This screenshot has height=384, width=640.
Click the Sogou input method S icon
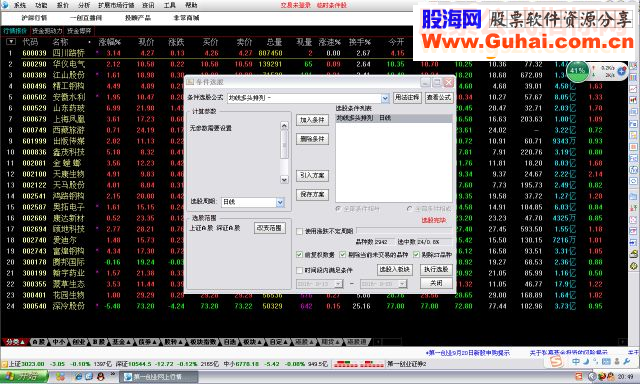pyautogui.click(x=556, y=362)
